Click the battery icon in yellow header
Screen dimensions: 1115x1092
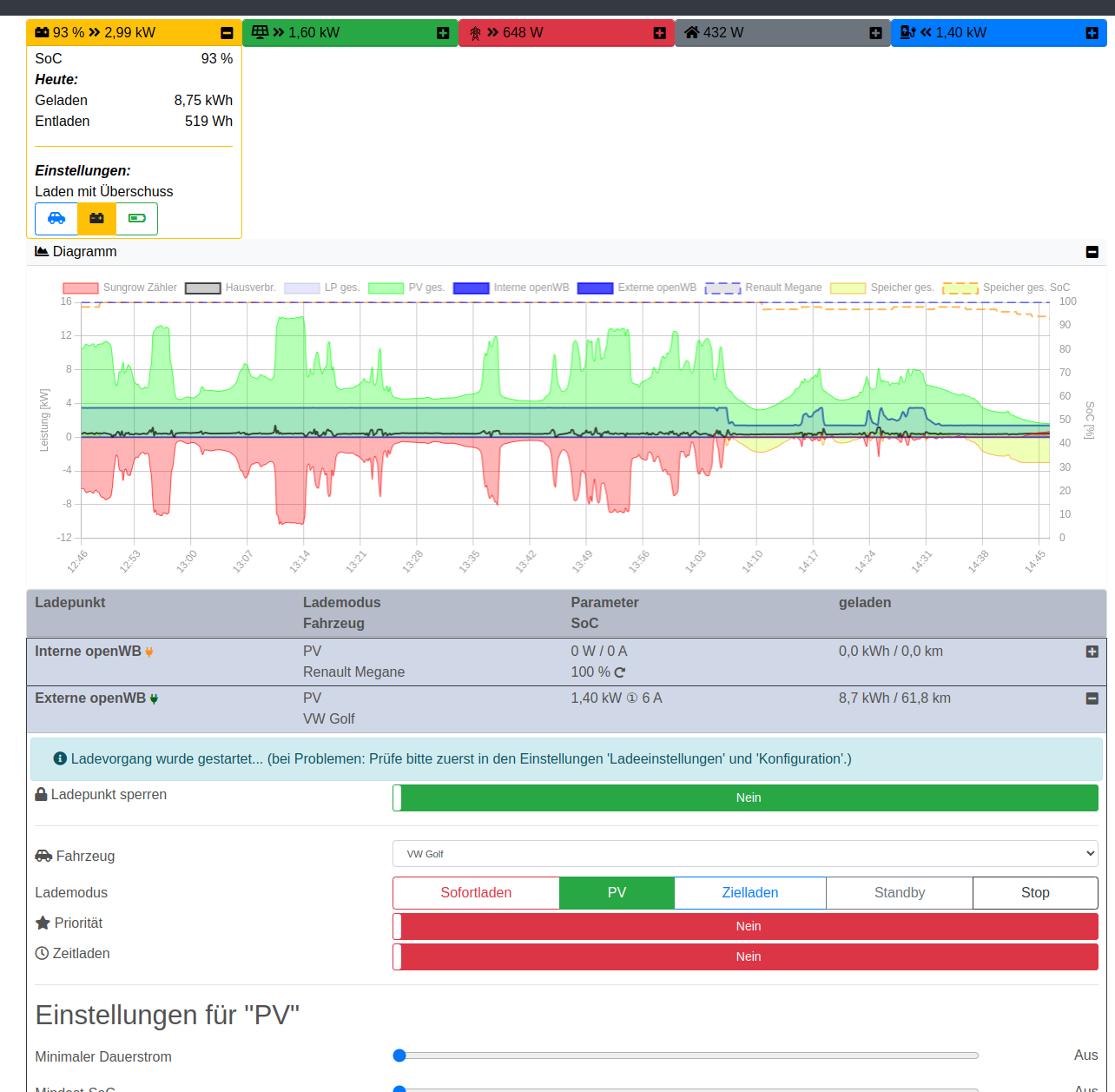[x=42, y=33]
